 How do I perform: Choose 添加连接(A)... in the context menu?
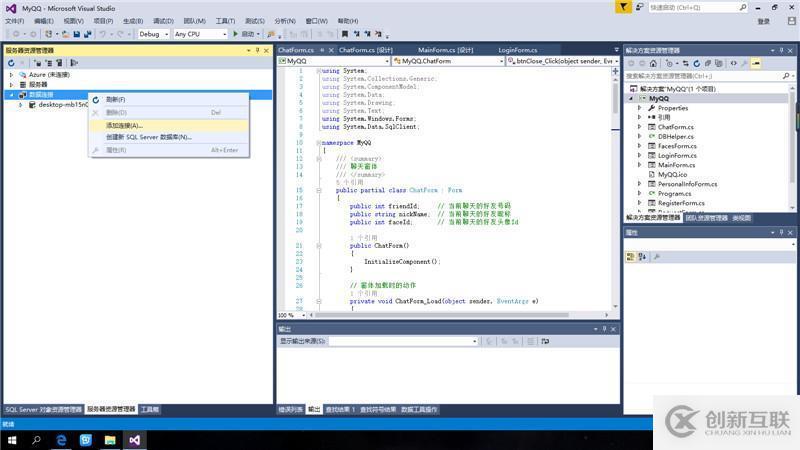(x=168, y=125)
